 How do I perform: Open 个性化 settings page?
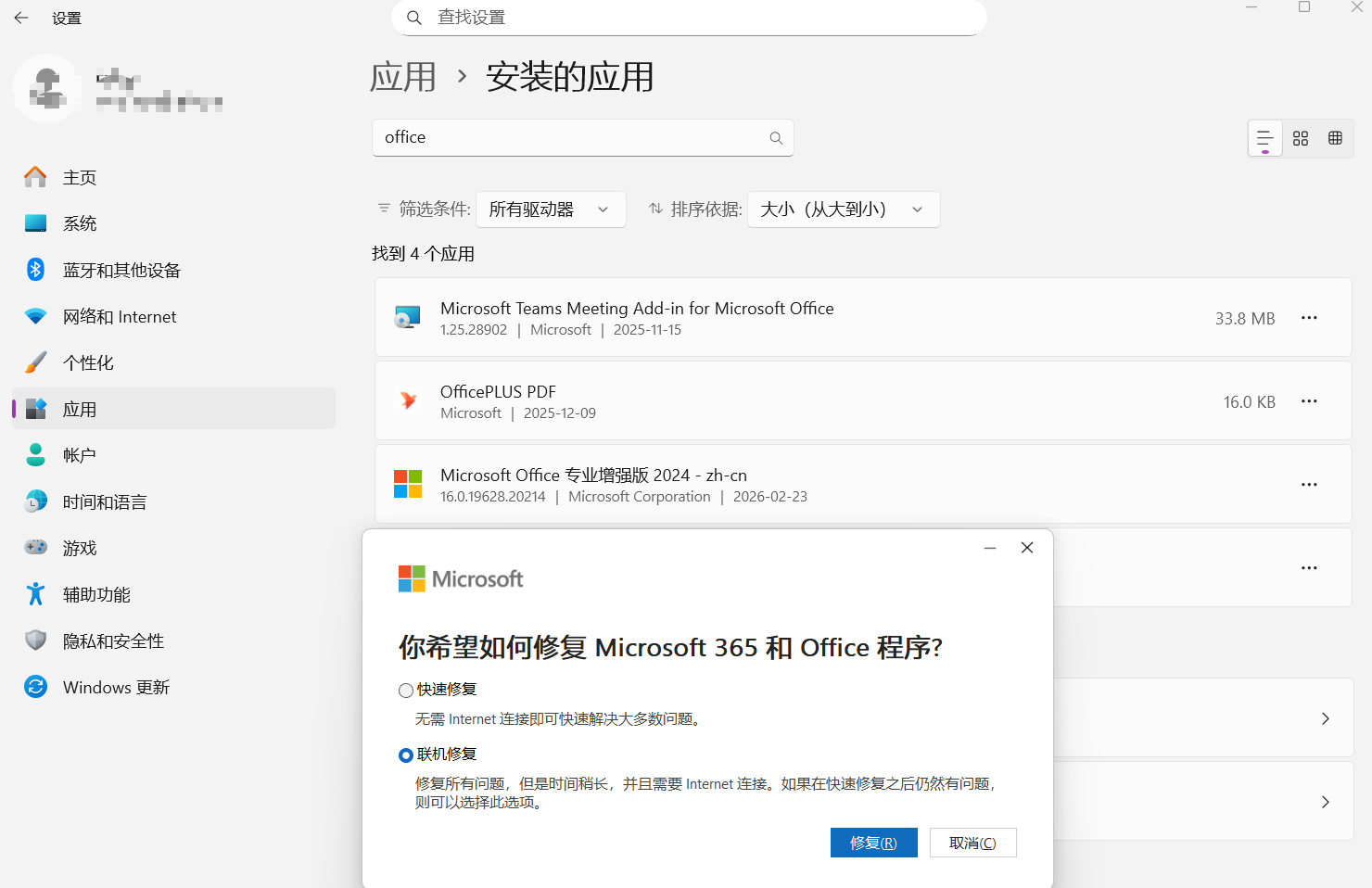click(x=173, y=362)
